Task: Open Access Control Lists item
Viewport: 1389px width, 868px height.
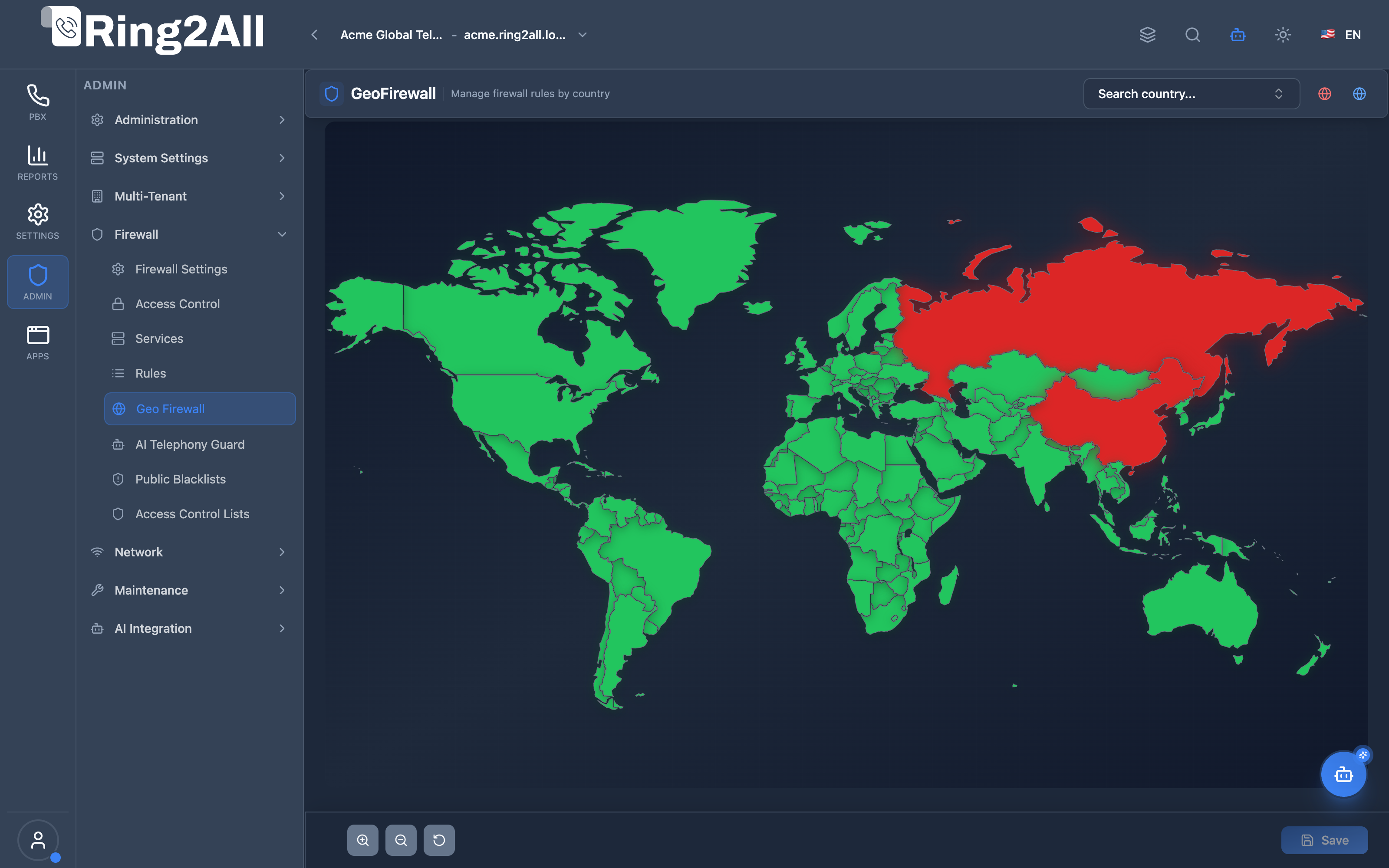Action: 200,514
